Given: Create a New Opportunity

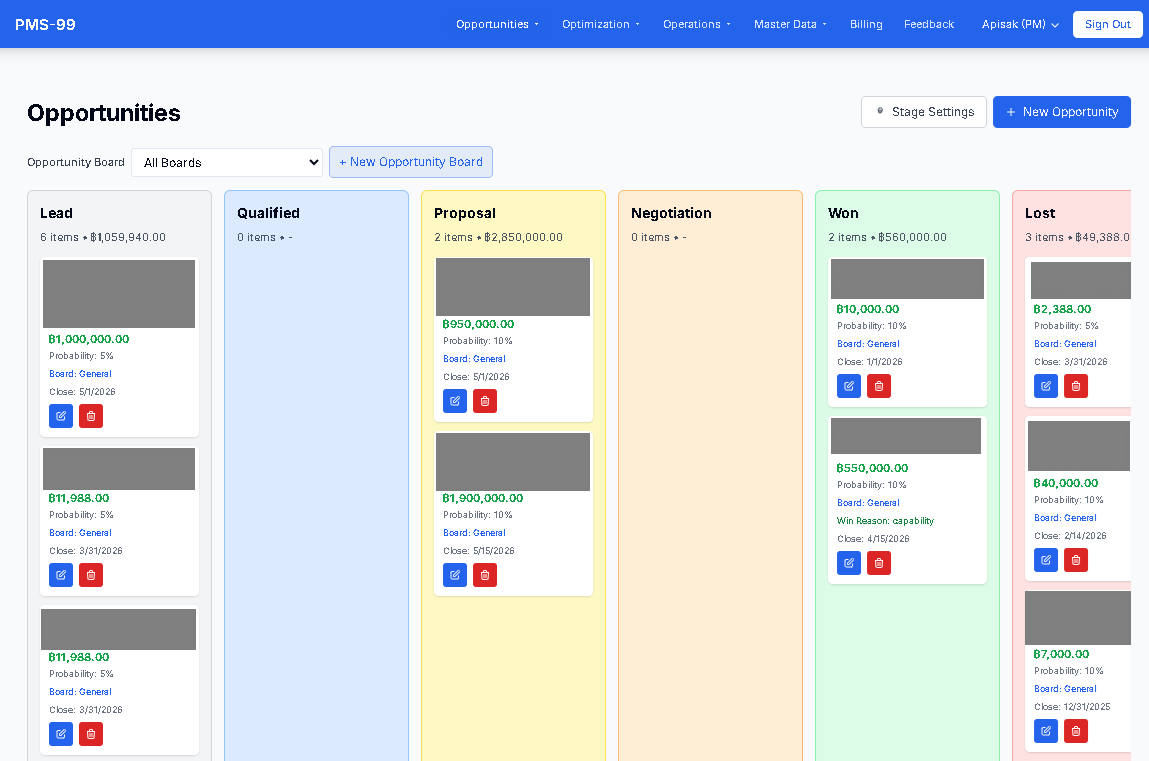Looking at the screenshot, I should click(x=1061, y=112).
